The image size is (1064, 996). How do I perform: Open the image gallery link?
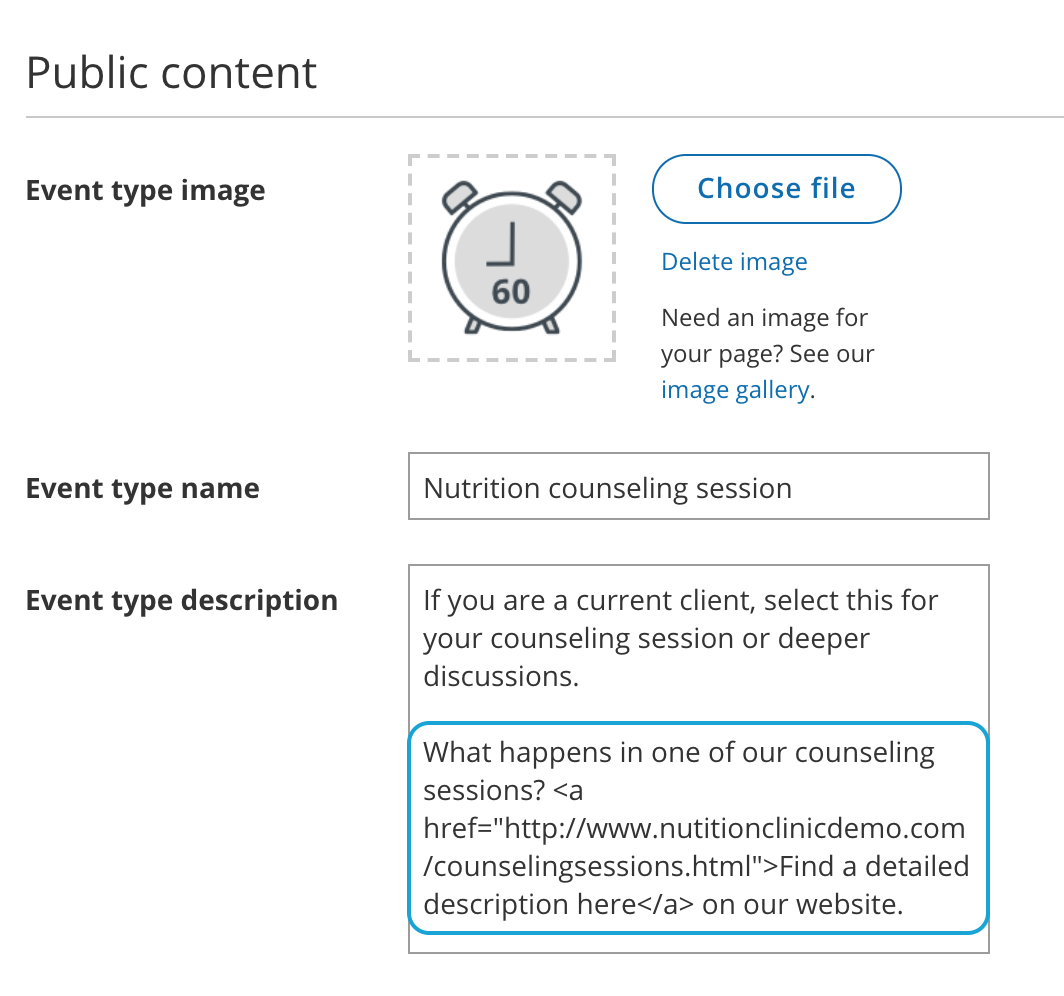[x=735, y=390]
